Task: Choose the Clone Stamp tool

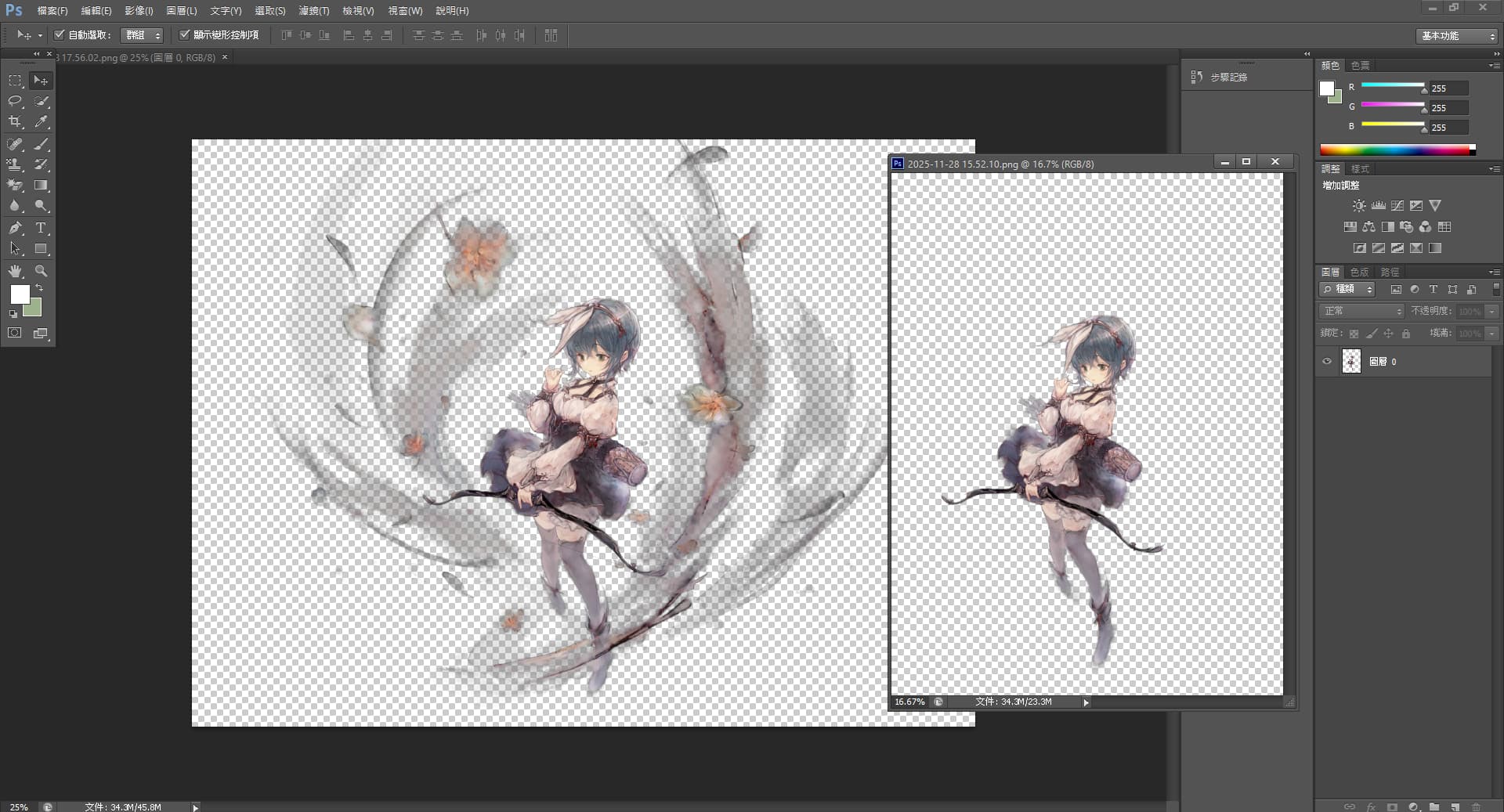Action: [x=15, y=164]
